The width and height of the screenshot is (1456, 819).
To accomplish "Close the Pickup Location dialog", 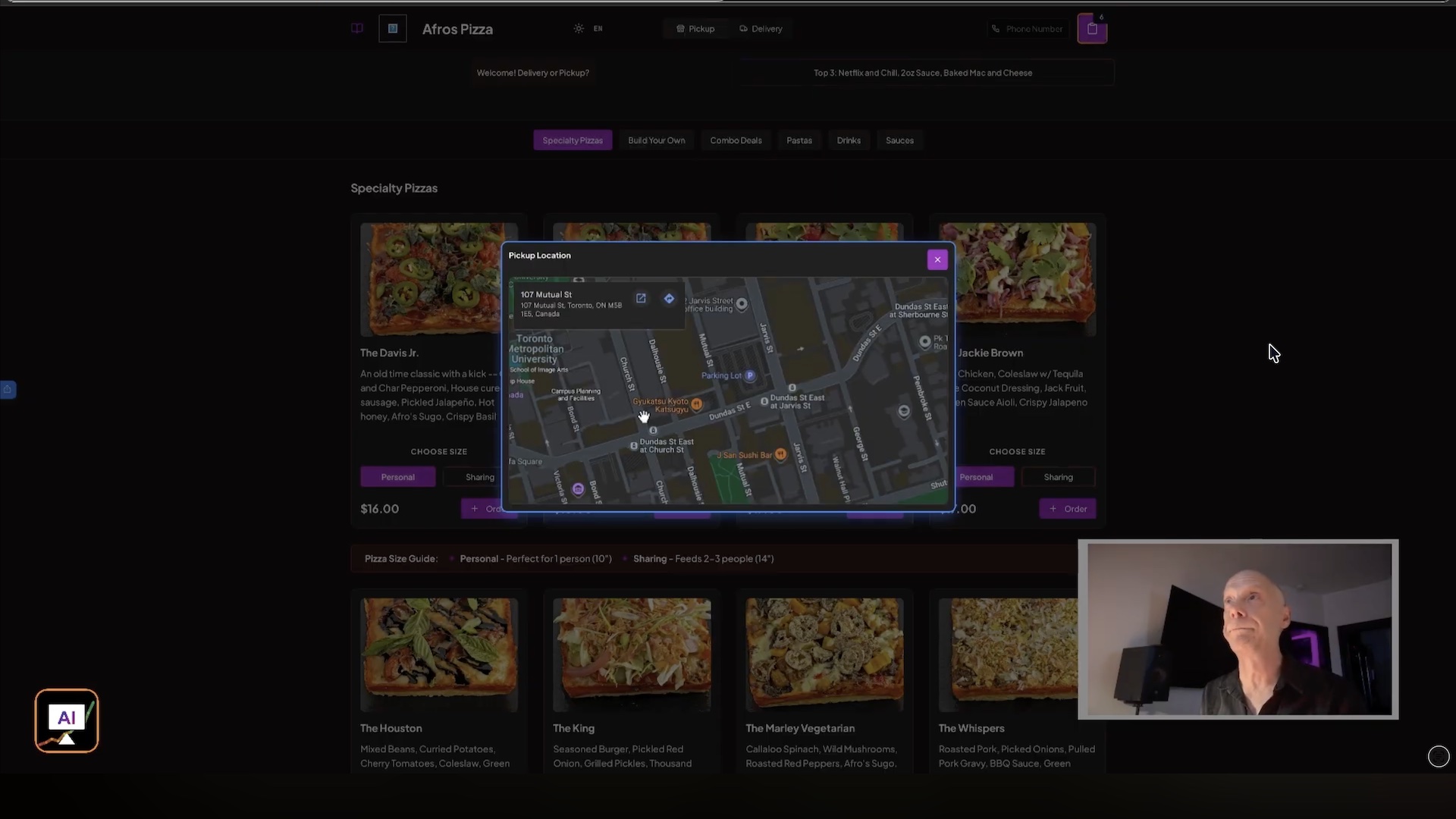I will pos(937,259).
